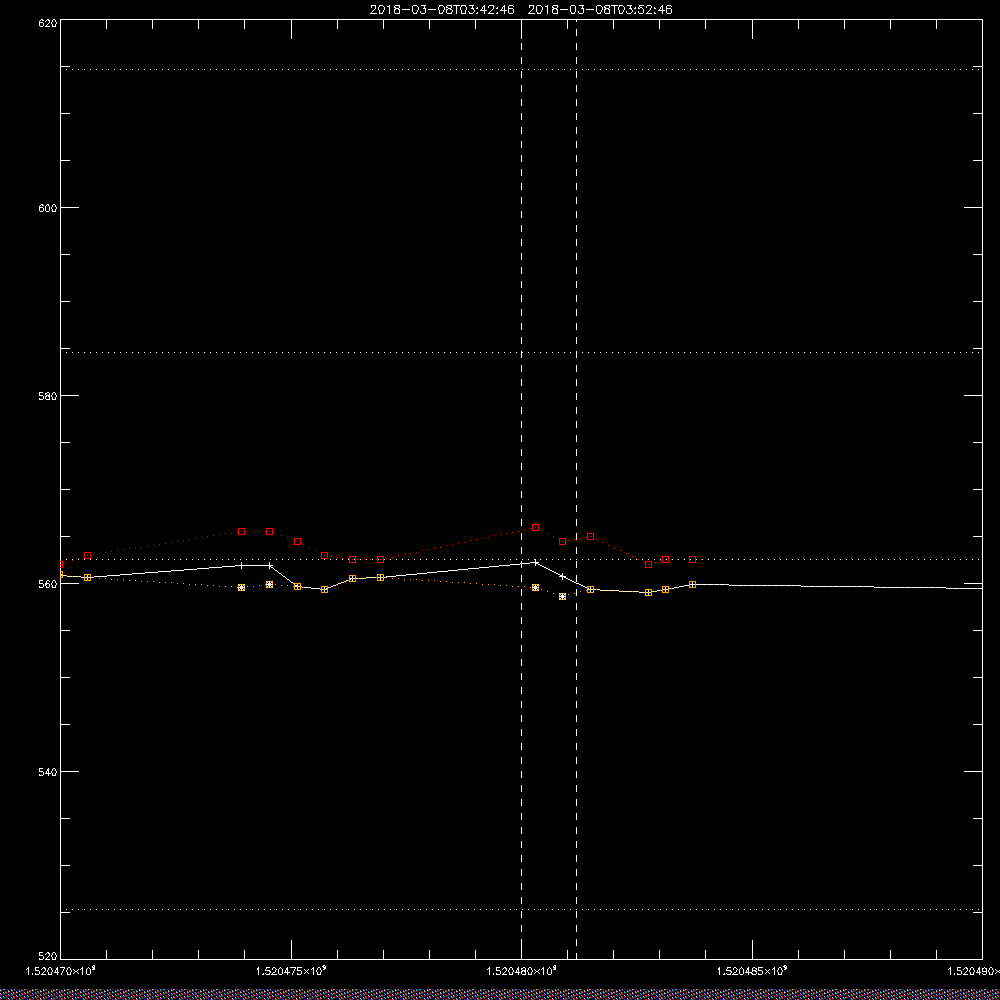This screenshot has width=1000, height=1000.
Task: Click the 1.520485×10⁹ x-axis label
Action: [x=753, y=971]
